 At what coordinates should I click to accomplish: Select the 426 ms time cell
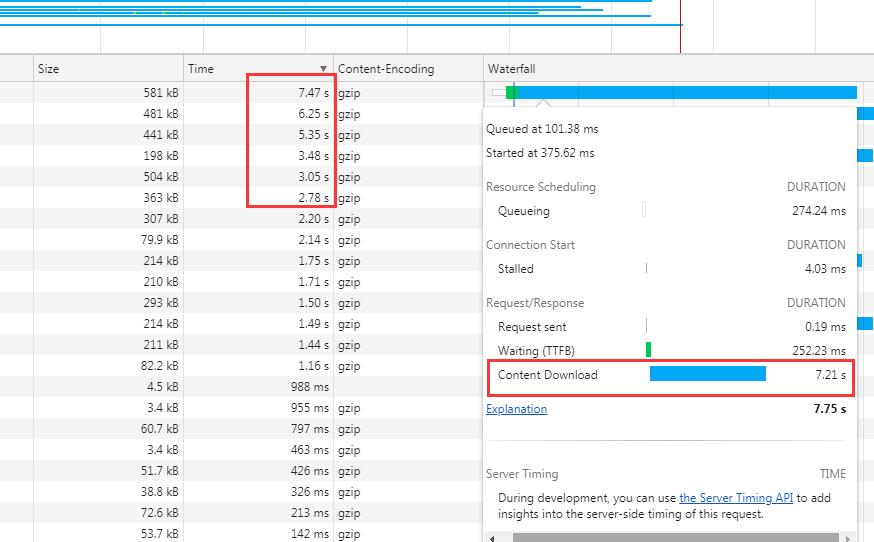pyautogui.click(x=258, y=471)
